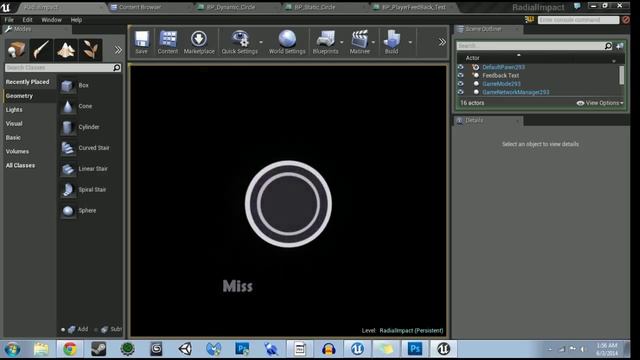
Task: Open the Help menu
Action: click(x=76, y=20)
